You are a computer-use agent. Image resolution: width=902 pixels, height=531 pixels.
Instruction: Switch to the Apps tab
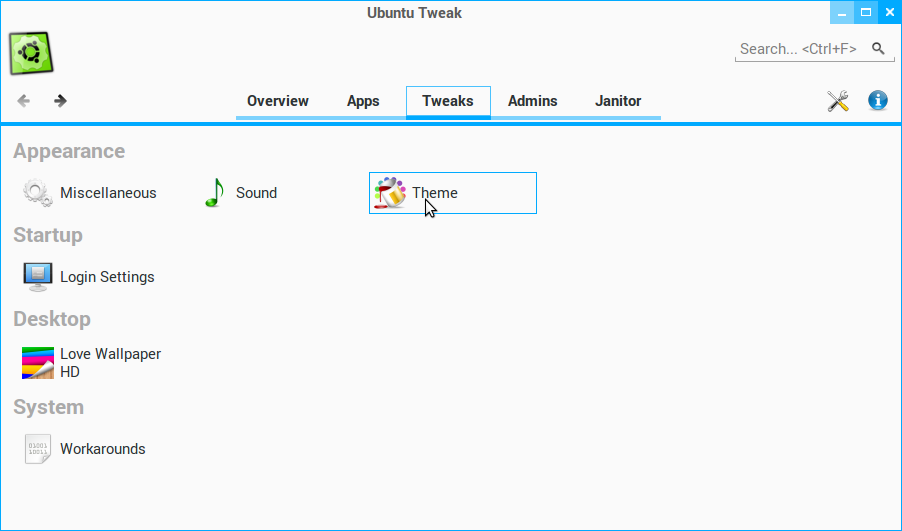[x=363, y=101]
